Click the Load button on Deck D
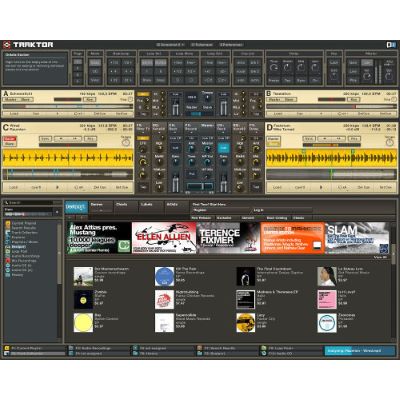The width and height of the screenshot is (400, 400). coord(277,188)
